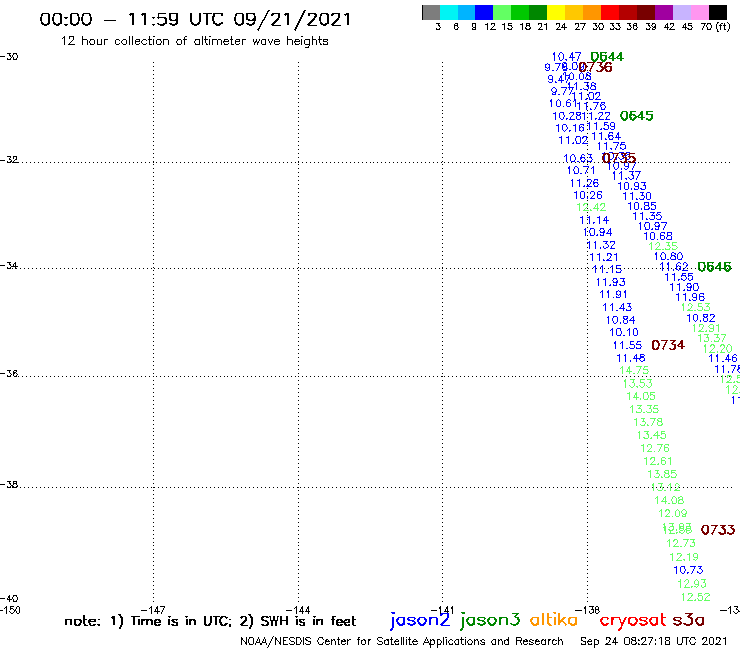
Task: Click the 12.52 value at track bottom
Action: pyautogui.click(x=695, y=597)
